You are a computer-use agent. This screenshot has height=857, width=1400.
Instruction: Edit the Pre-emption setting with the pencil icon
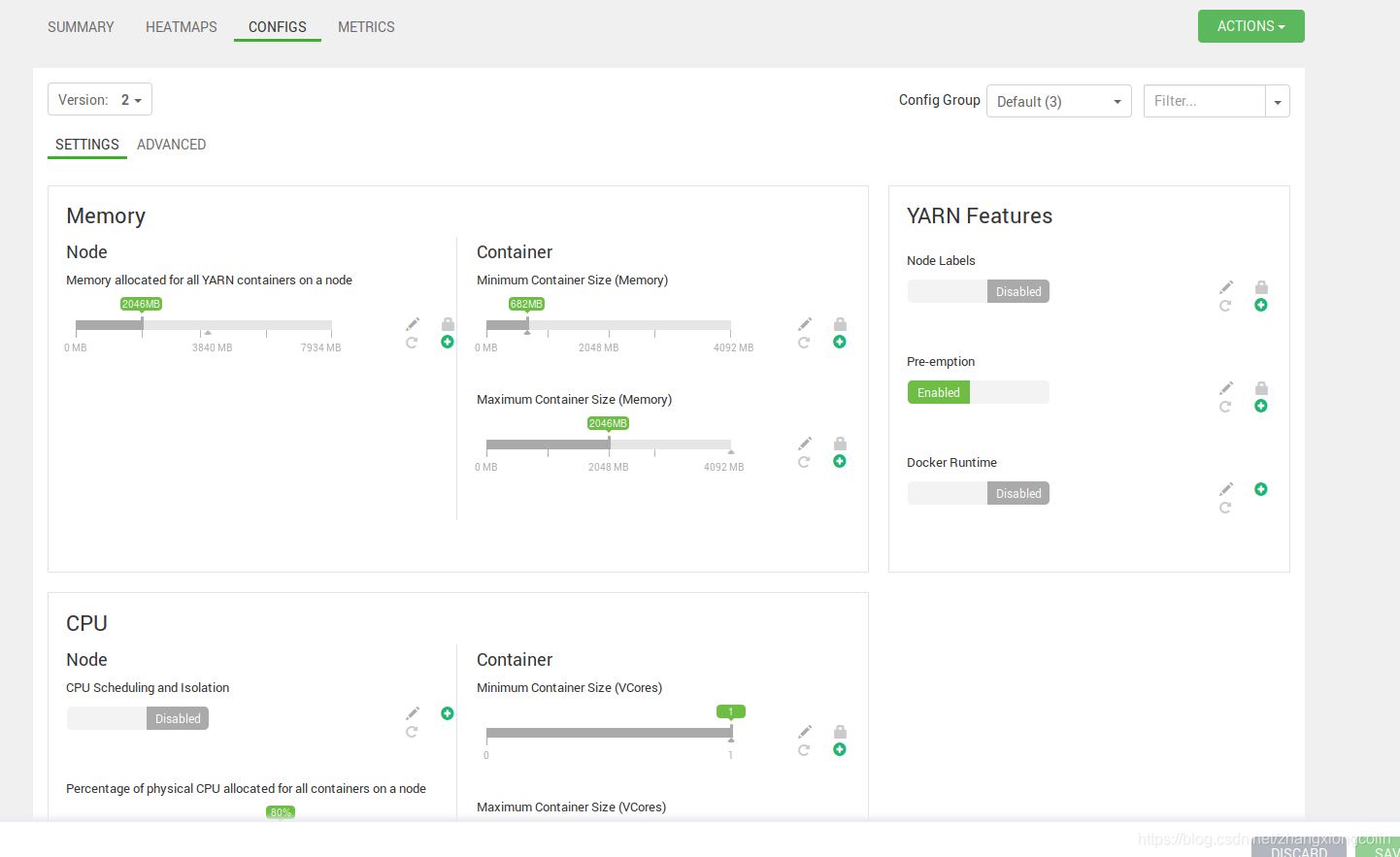[x=1226, y=388]
